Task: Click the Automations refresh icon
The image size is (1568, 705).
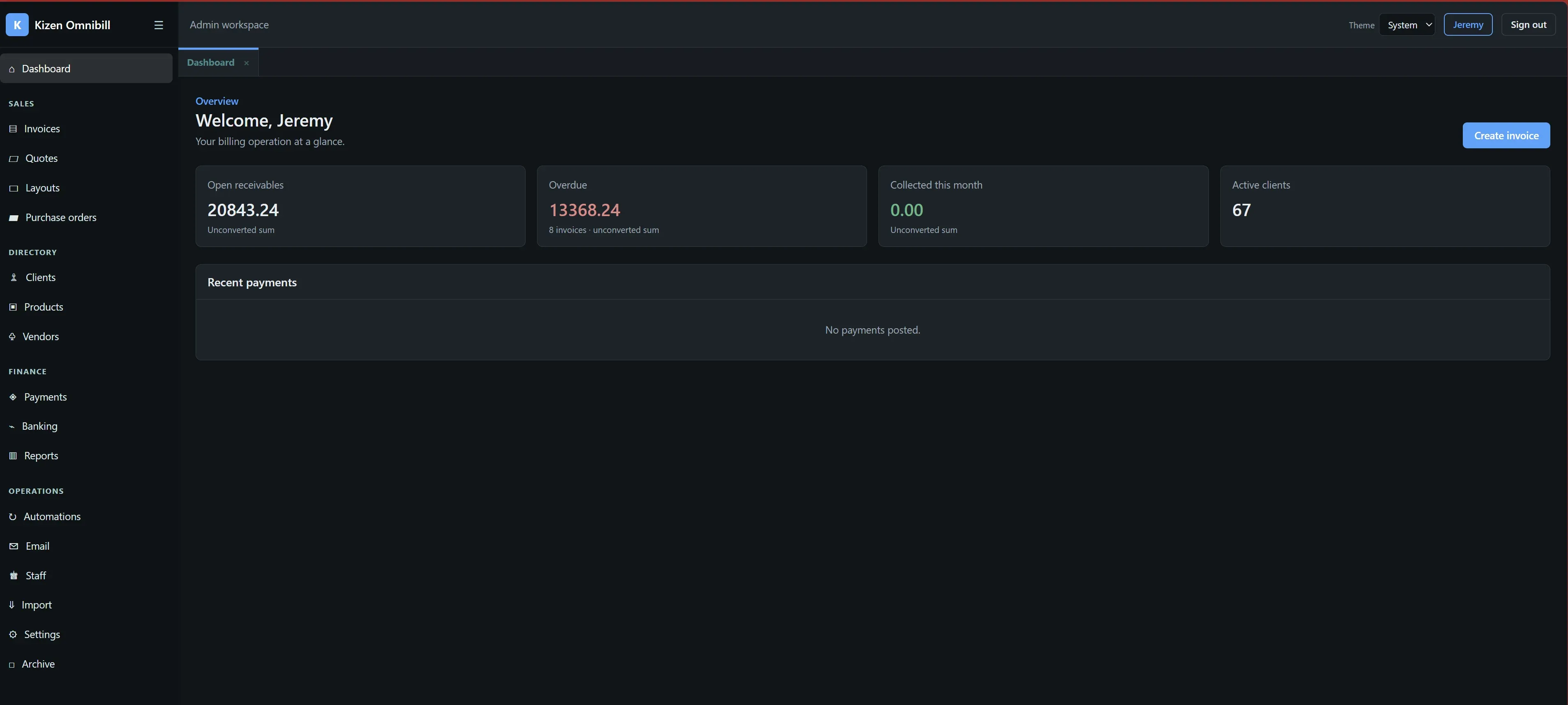Action: tap(12, 517)
